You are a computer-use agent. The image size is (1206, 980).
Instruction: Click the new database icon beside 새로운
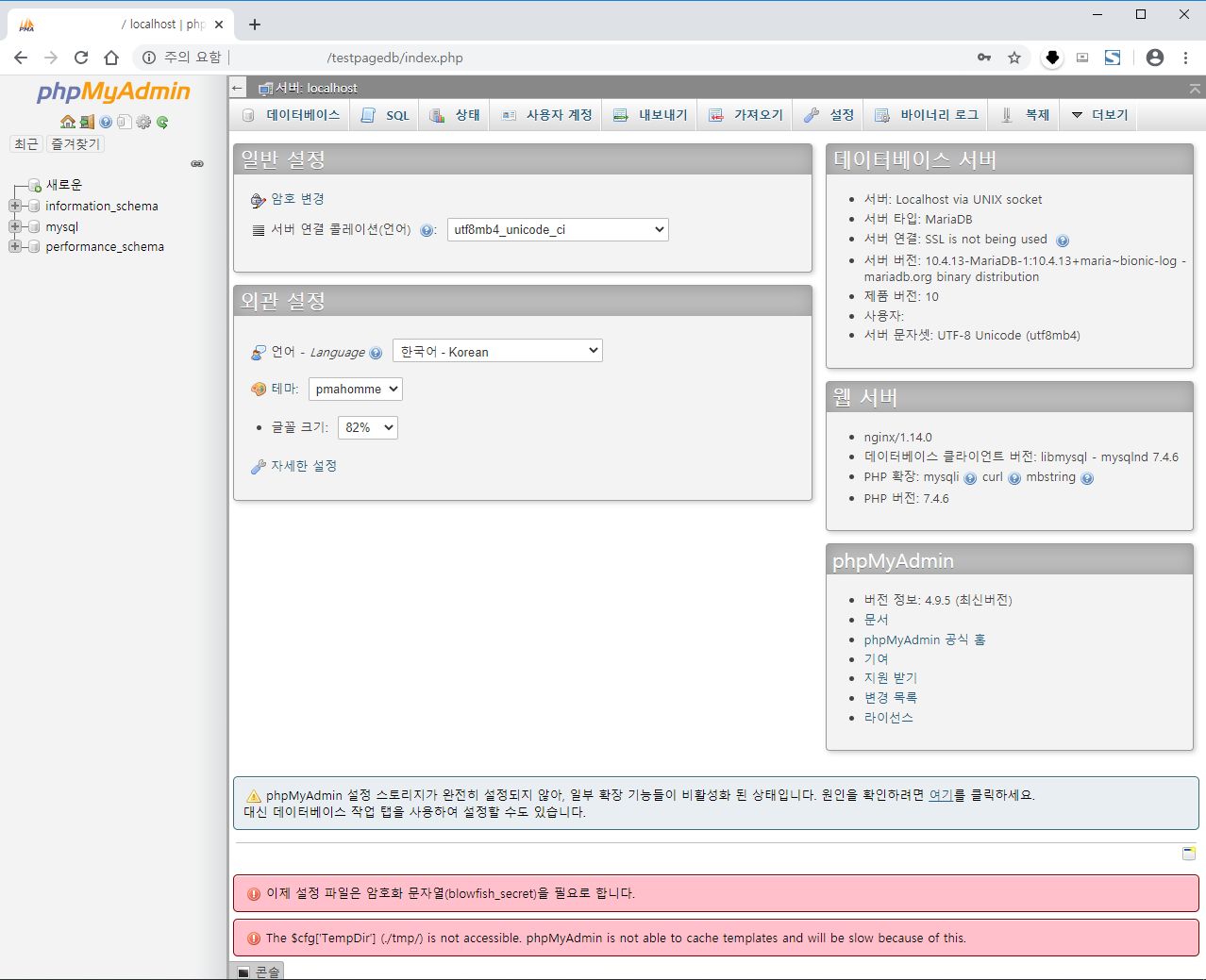pos(35,185)
